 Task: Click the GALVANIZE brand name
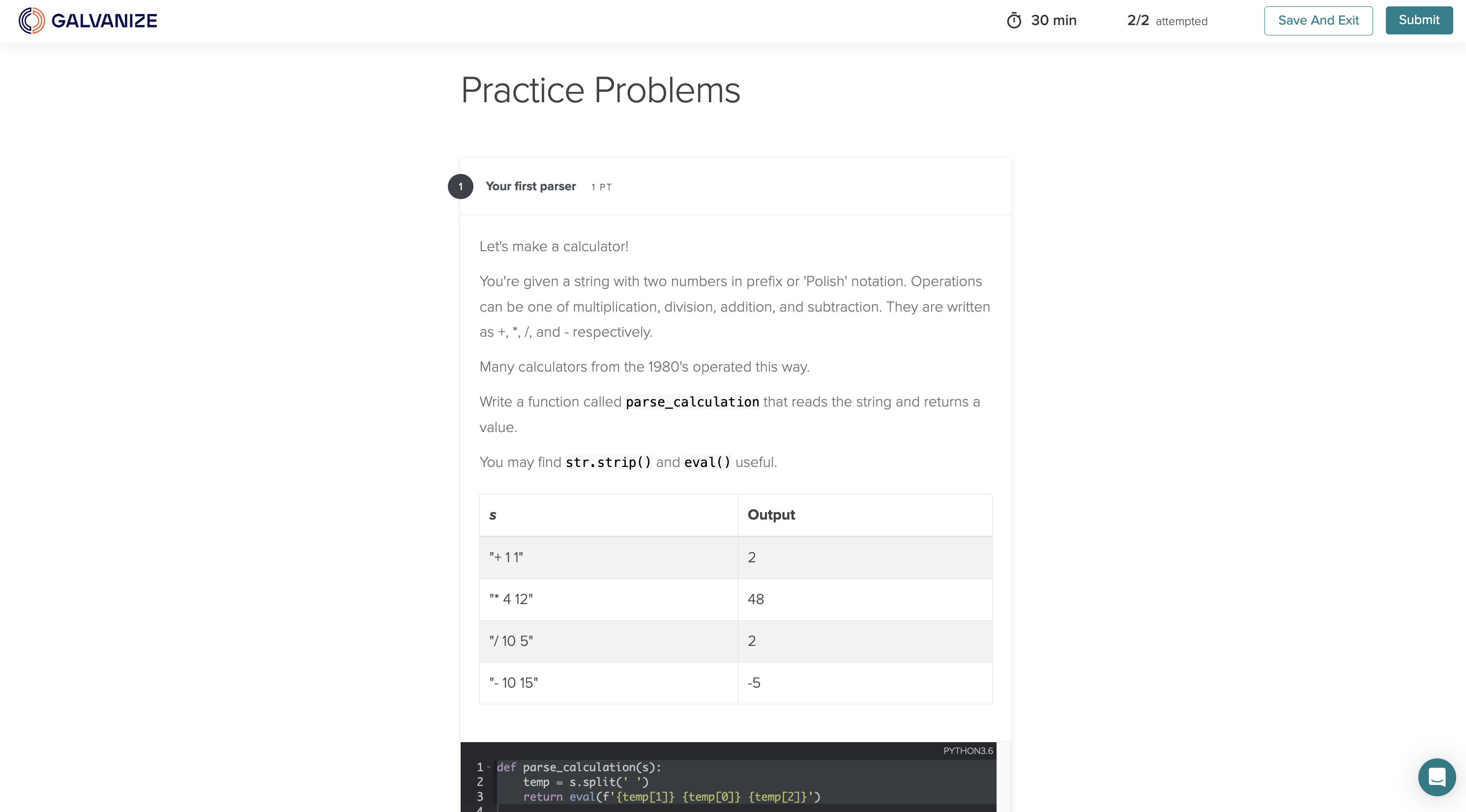tap(104, 21)
